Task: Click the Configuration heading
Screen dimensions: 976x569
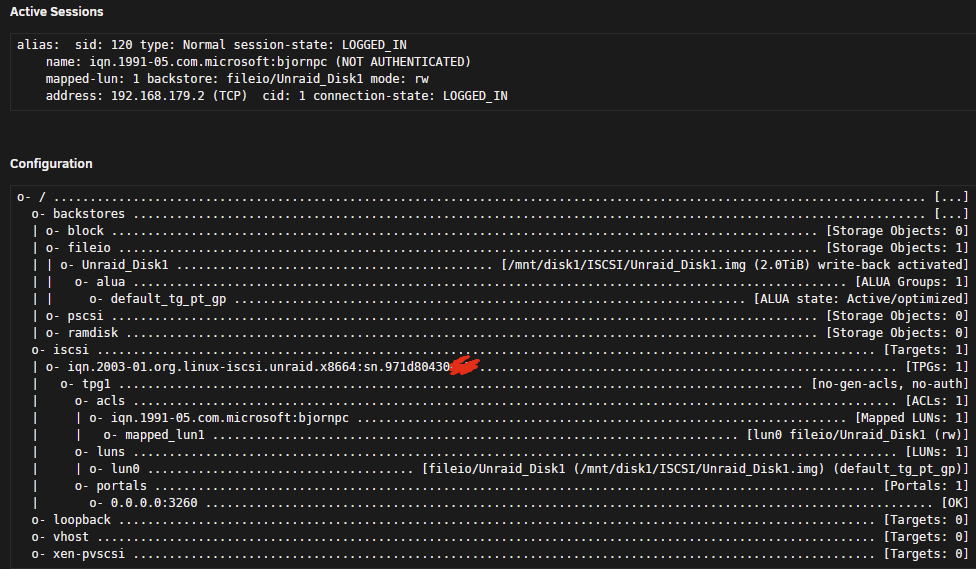Action: 51,164
